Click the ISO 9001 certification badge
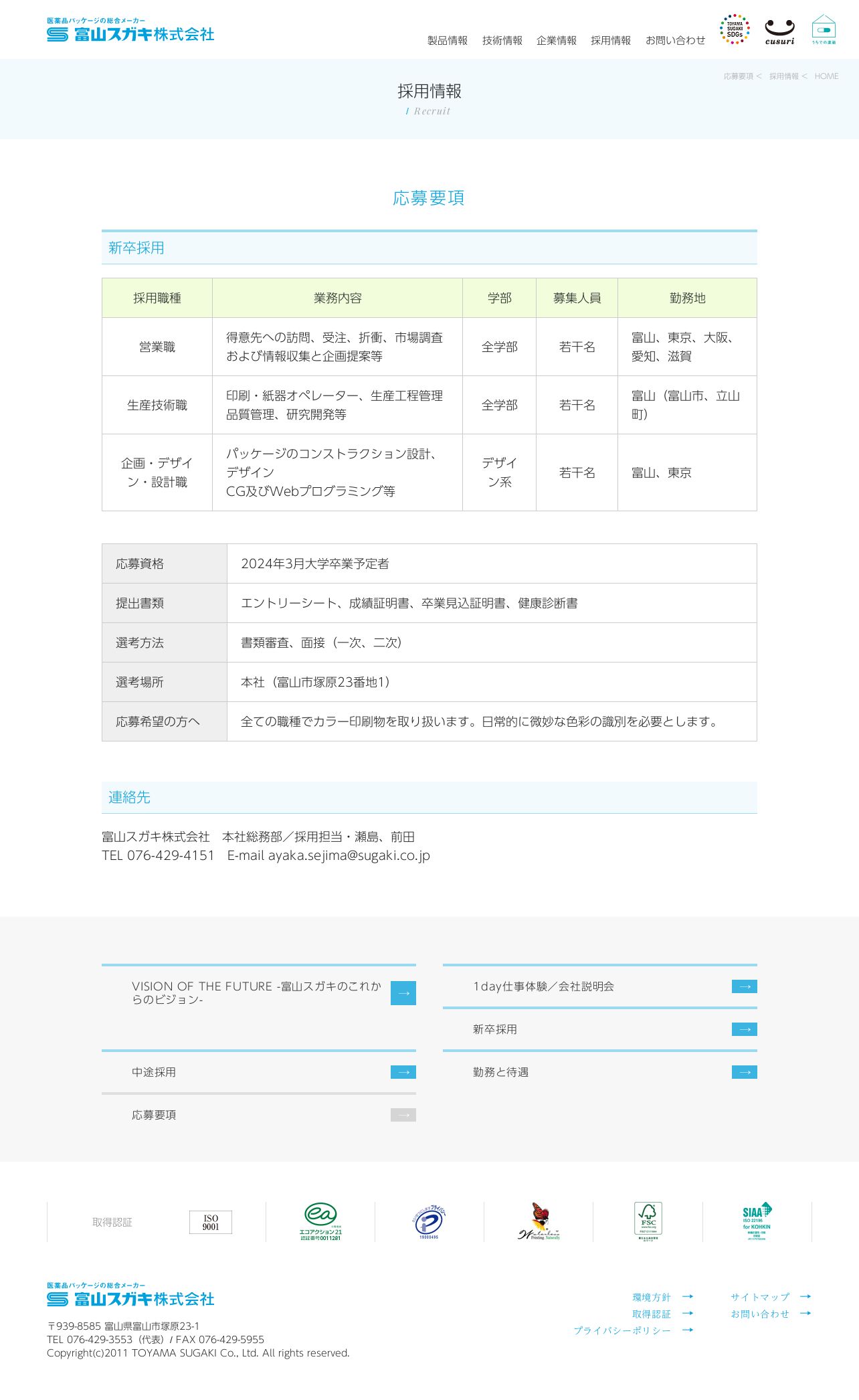 tap(211, 1222)
